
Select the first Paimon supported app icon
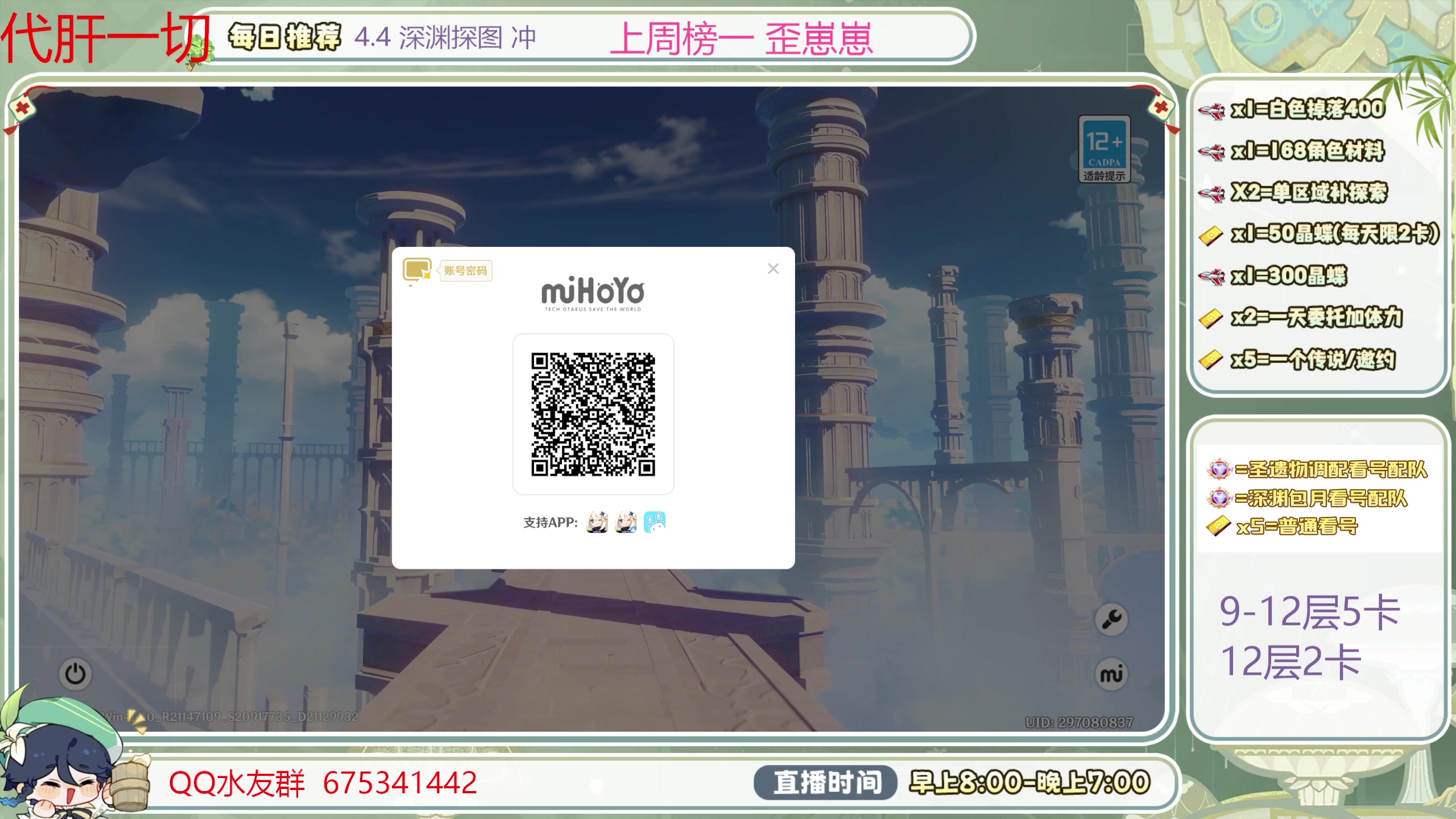(x=597, y=522)
